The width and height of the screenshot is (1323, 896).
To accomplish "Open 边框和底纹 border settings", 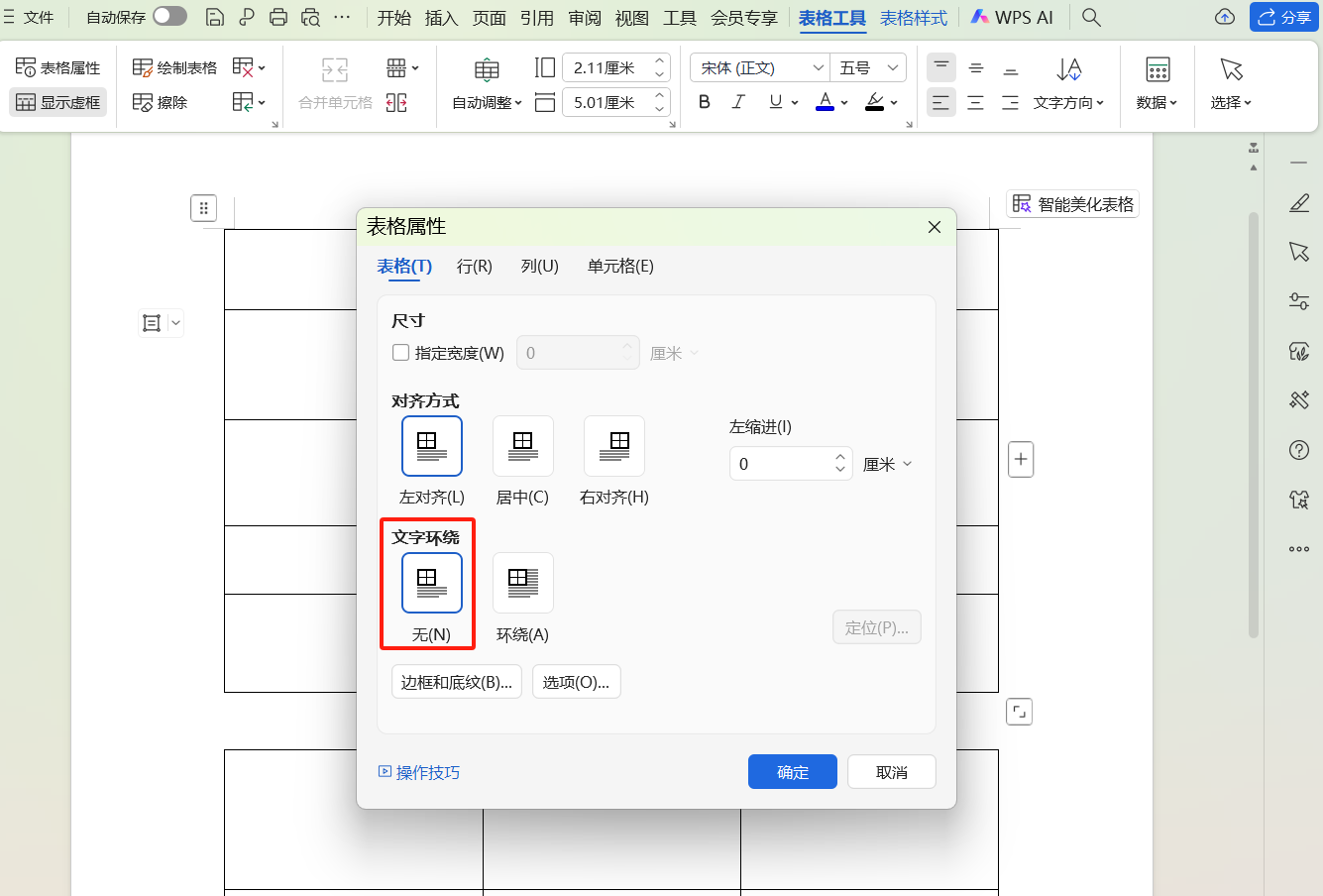I will coord(456,681).
